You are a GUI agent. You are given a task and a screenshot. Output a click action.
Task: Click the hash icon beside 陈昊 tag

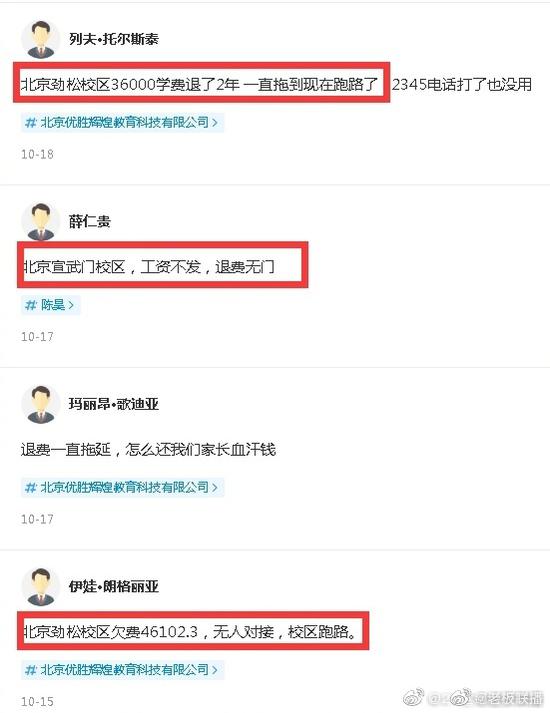tap(31, 305)
